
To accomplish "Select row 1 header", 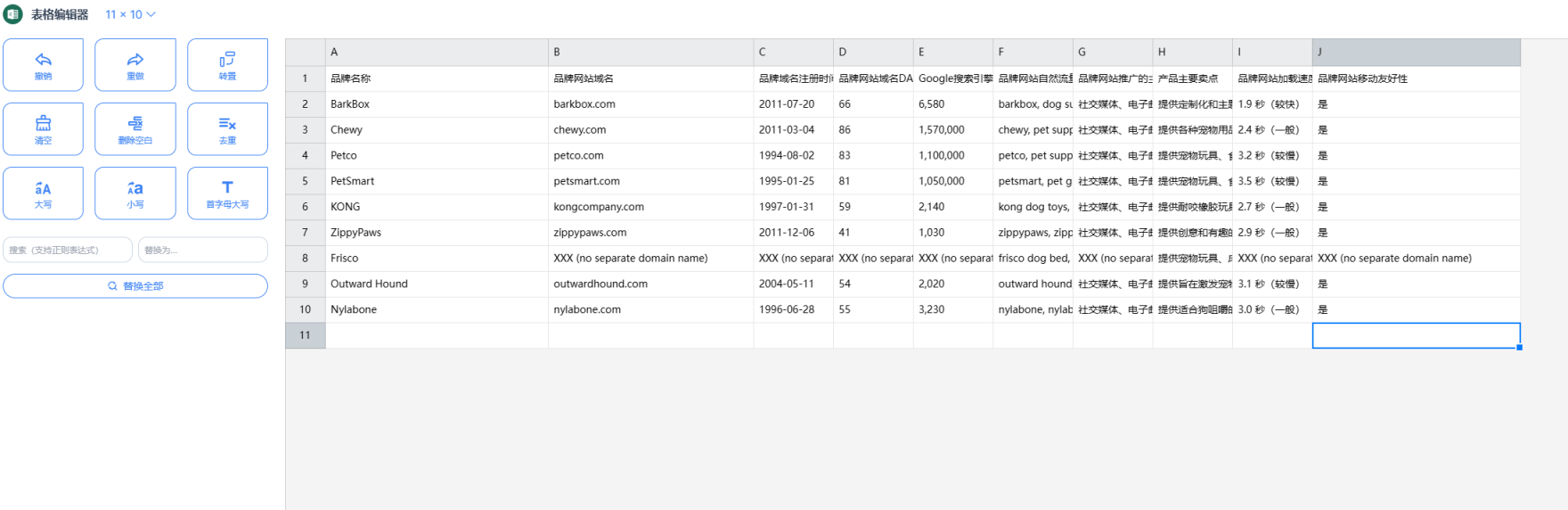I will (x=306, y=78).
